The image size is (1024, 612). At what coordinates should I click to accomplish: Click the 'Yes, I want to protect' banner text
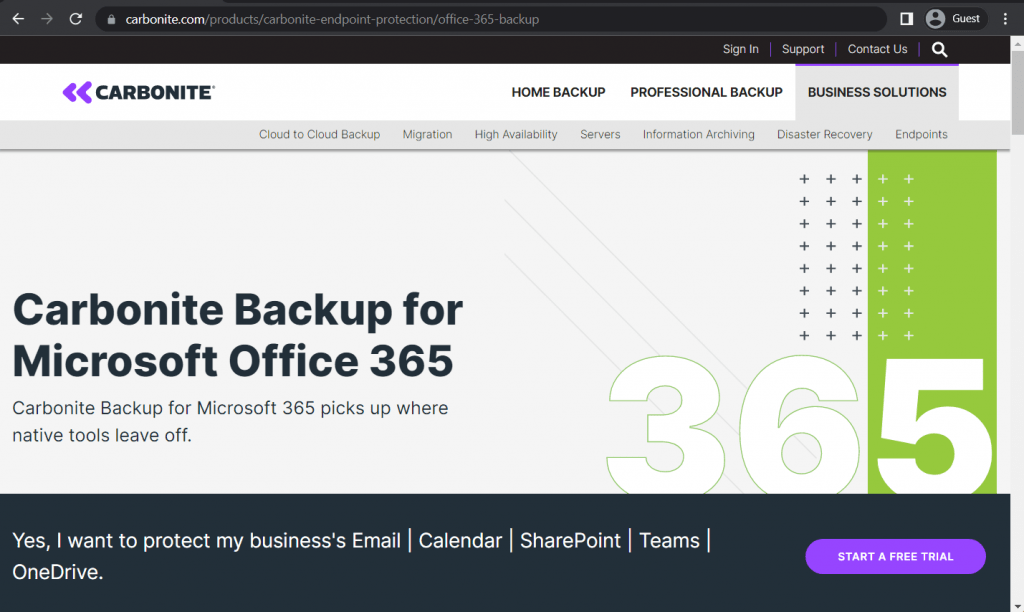361,556
